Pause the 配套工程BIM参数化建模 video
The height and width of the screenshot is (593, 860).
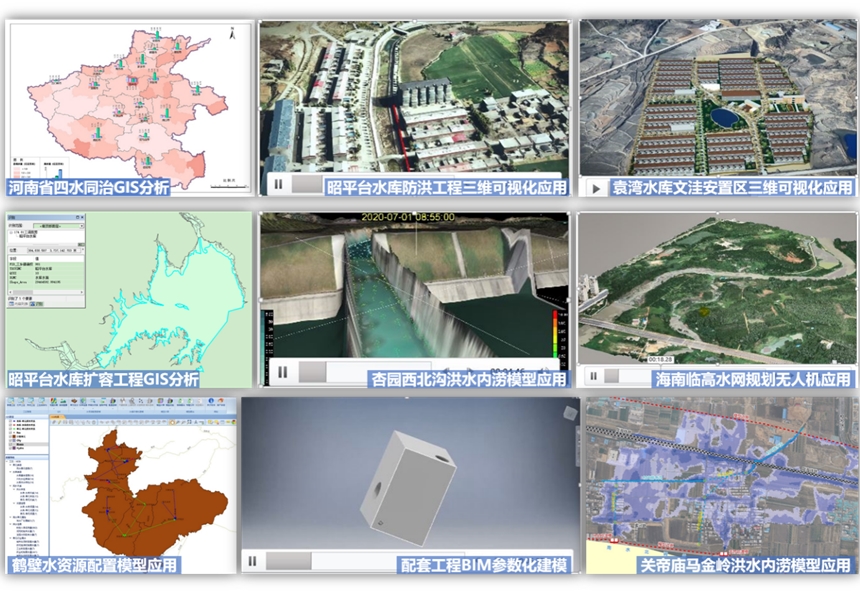coord(253,562)
